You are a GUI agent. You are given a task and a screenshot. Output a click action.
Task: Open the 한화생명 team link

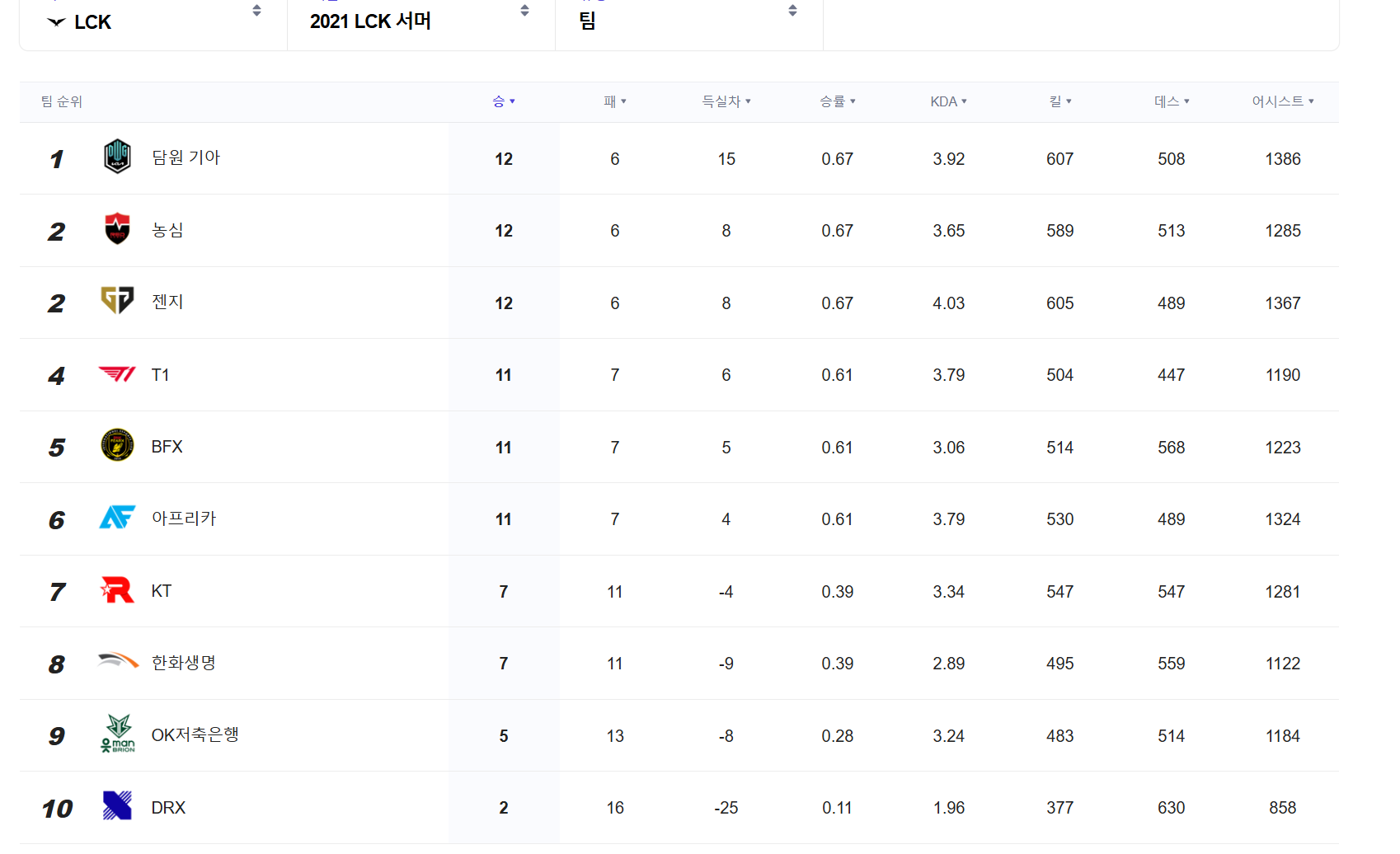click(x=184, y=663)
